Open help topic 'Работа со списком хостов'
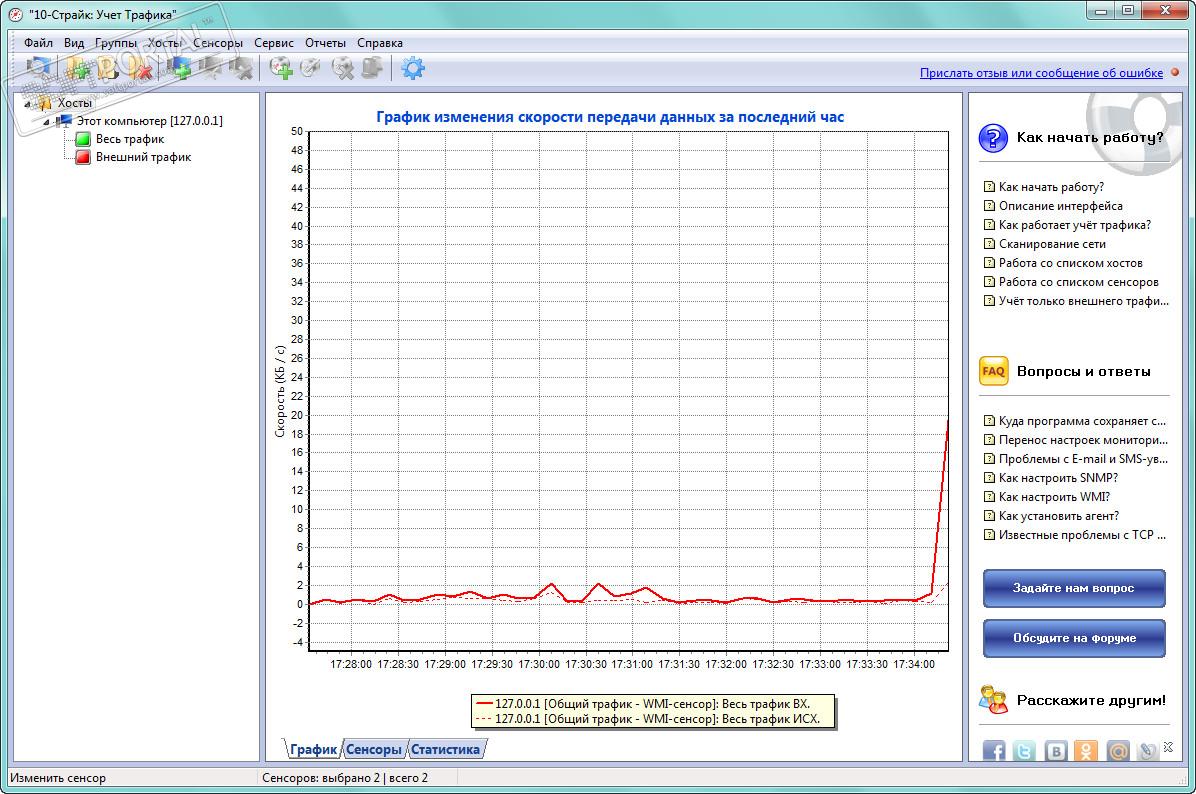This screenshot has width=1196, height=794. (1070, 263)
